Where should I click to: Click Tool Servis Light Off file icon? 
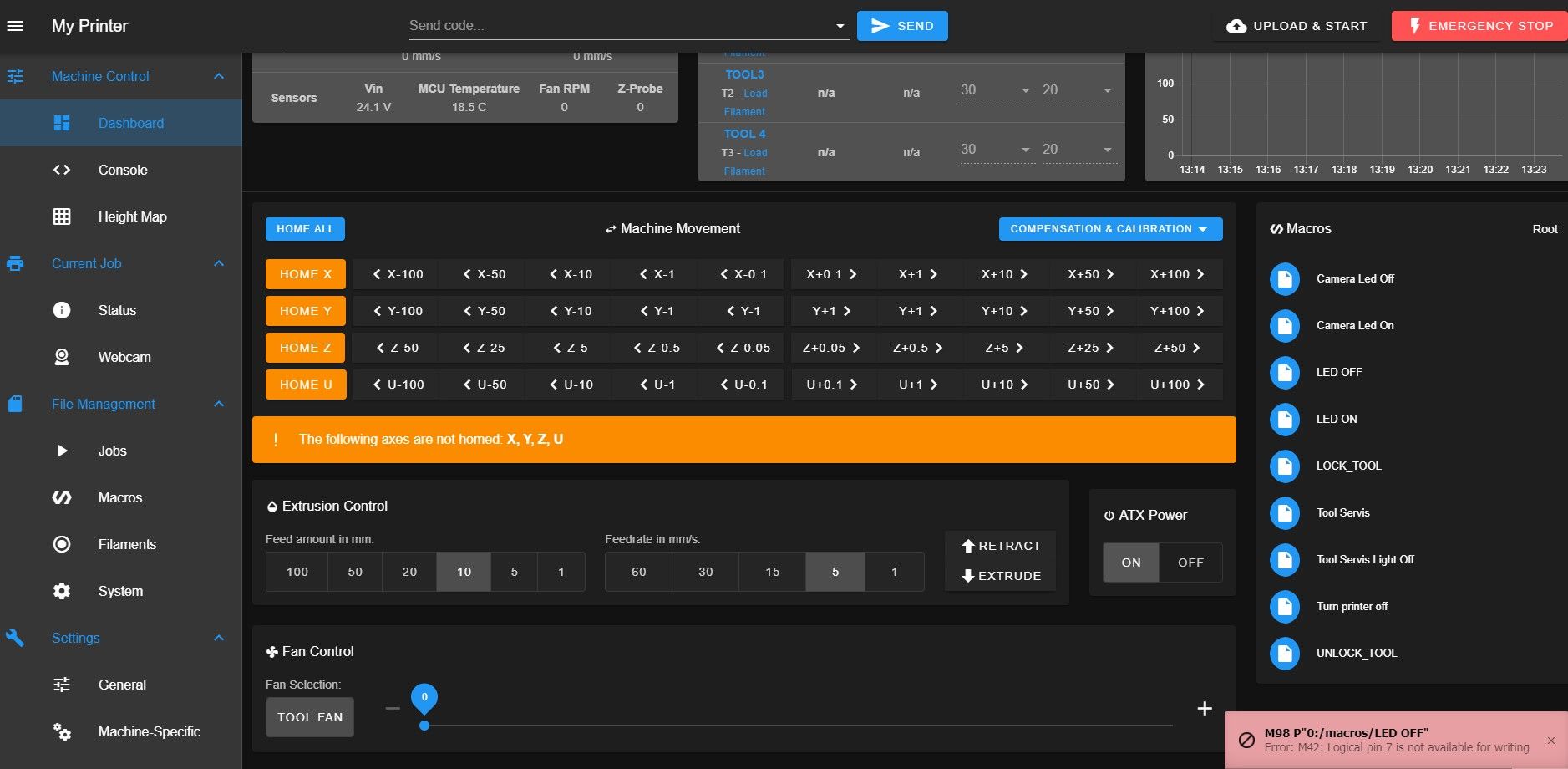1285,559
